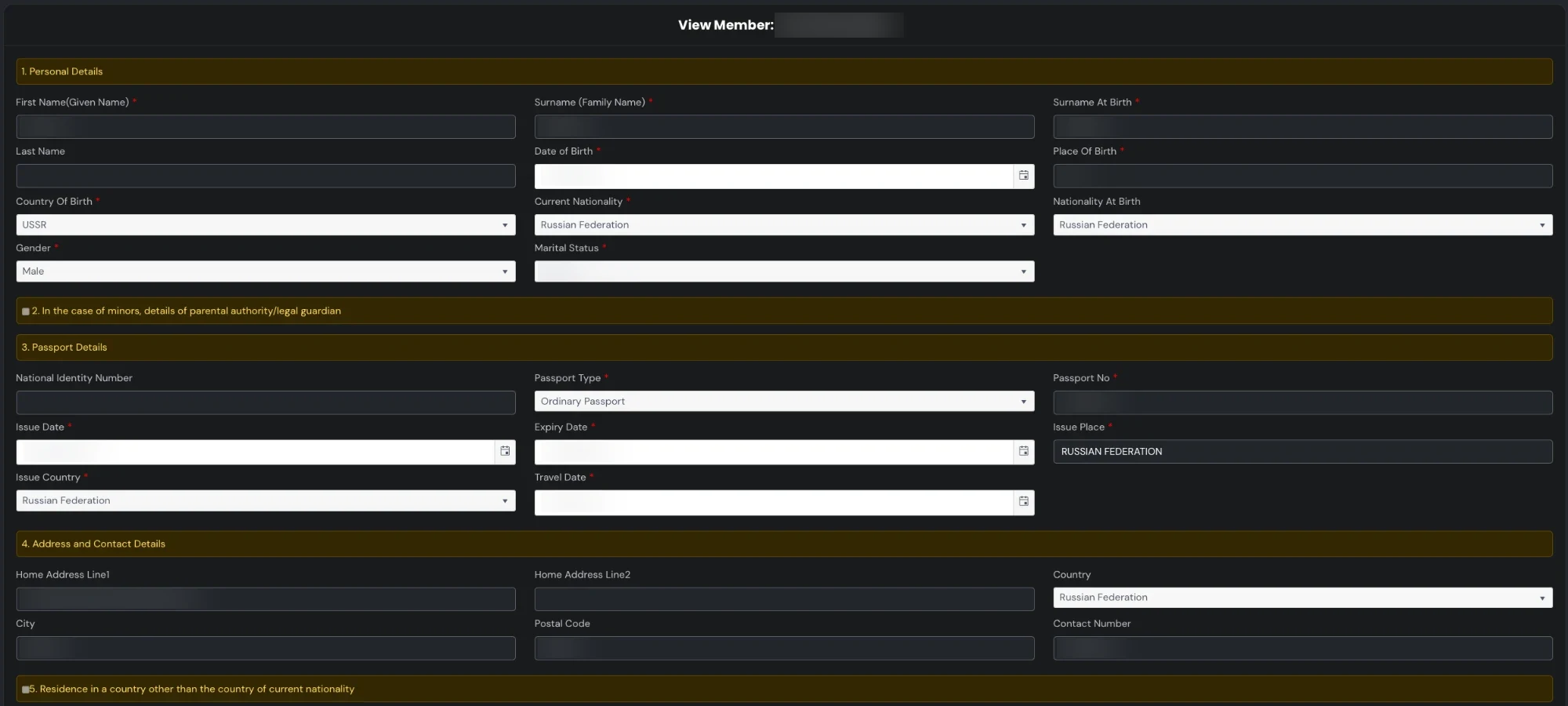Click into the Issue Date field
1568x706 pixels.
(x=256, y=452)
